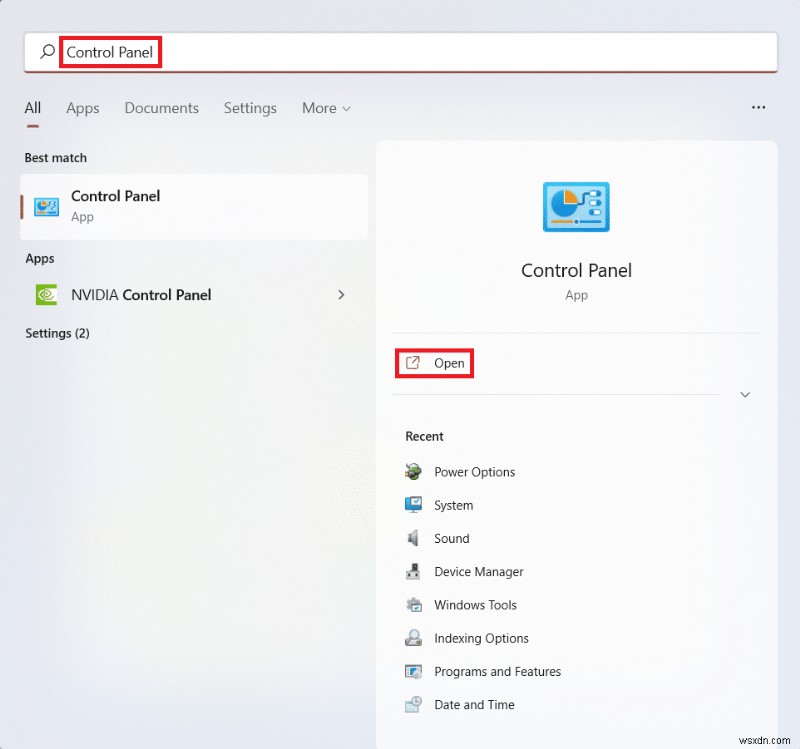Expand NVIDIA Control Panel options chevron

(341, 295)
